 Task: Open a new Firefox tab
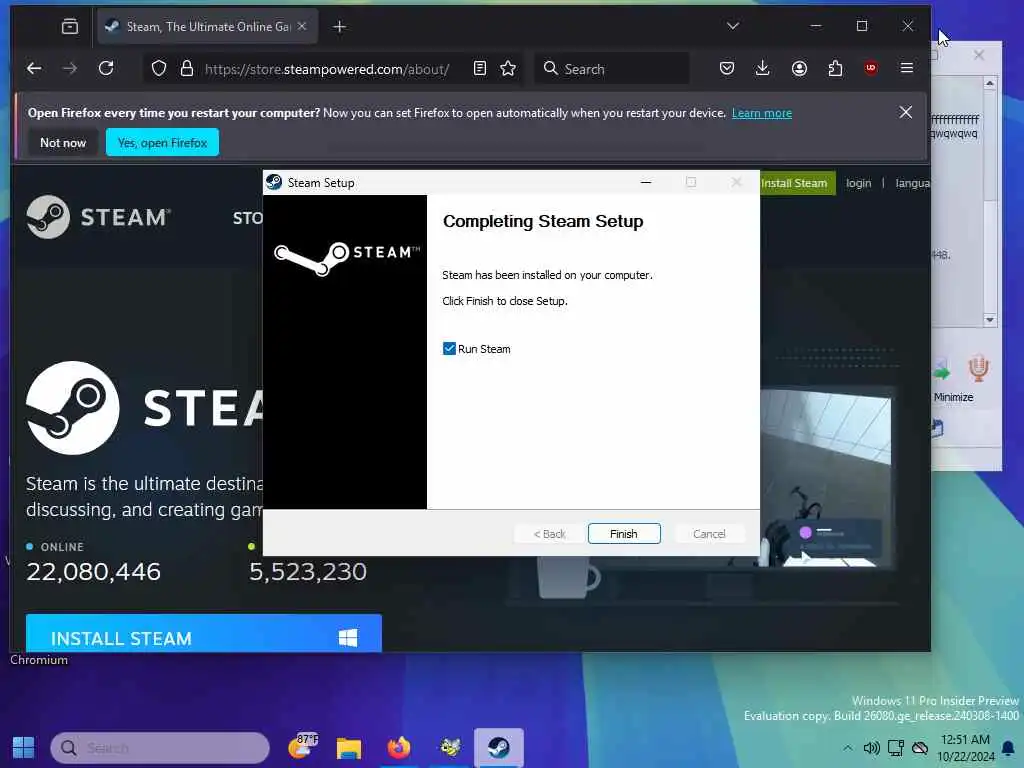pos(340,27)
